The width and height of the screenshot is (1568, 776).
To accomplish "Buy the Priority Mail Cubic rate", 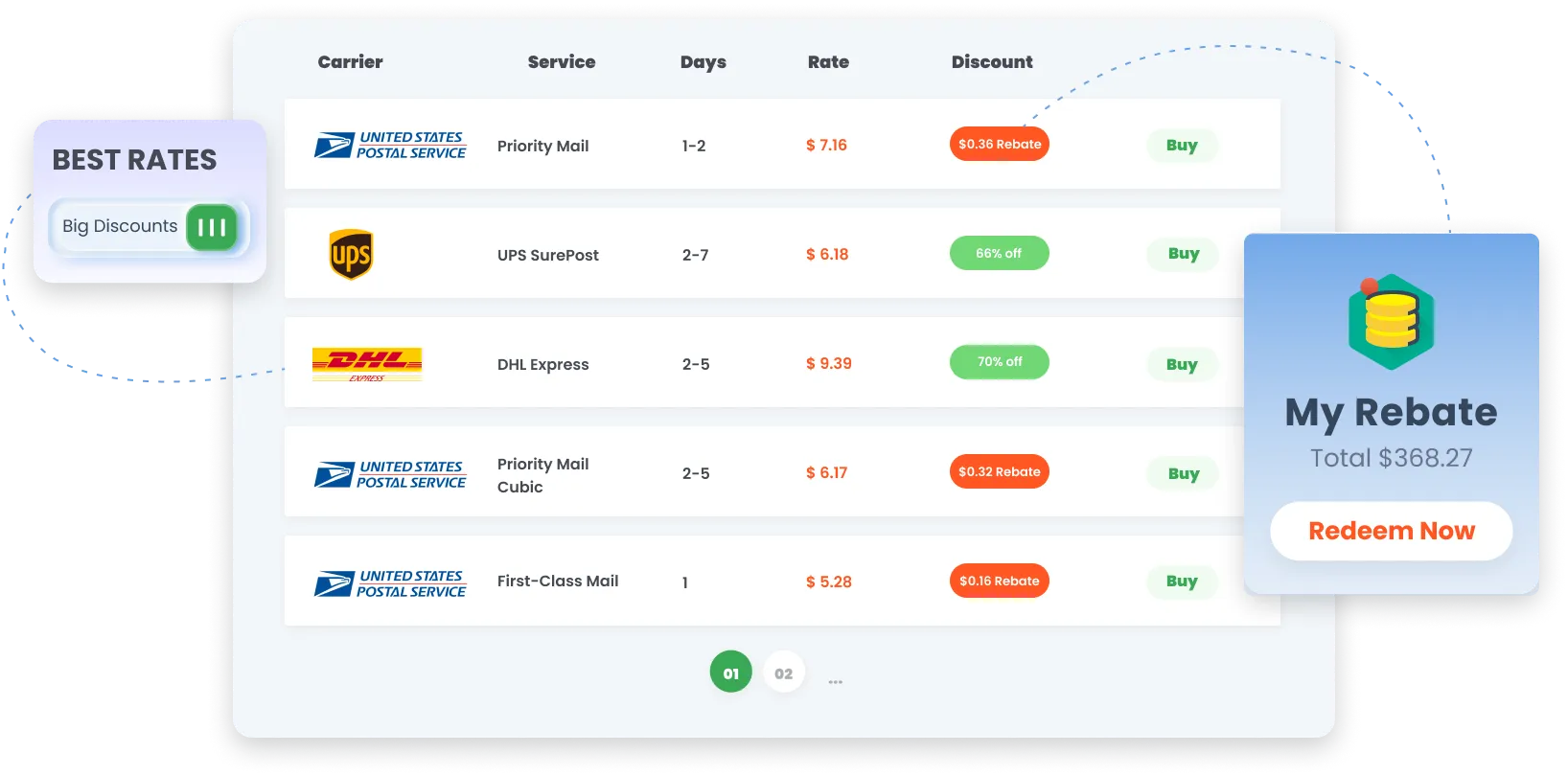I will (x=1184, y=473).
